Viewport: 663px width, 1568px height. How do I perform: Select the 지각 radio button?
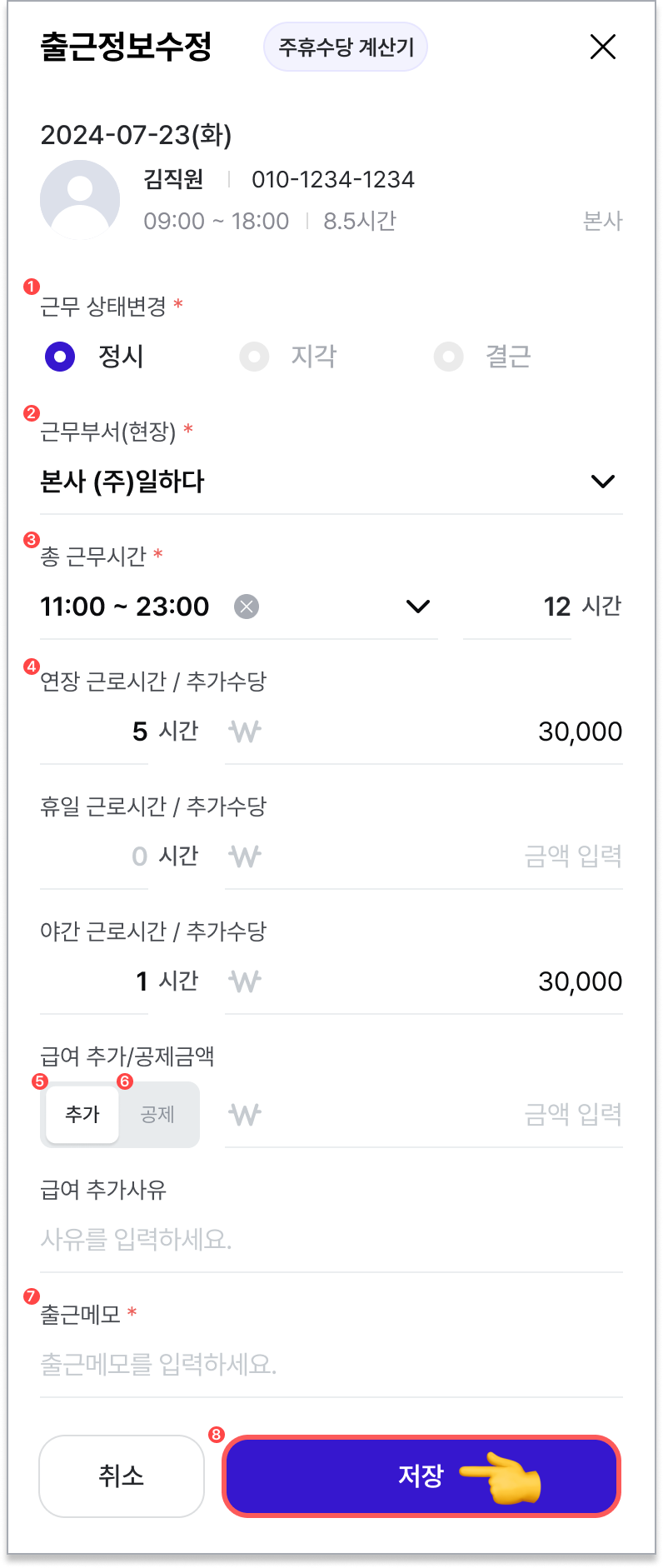254,357
